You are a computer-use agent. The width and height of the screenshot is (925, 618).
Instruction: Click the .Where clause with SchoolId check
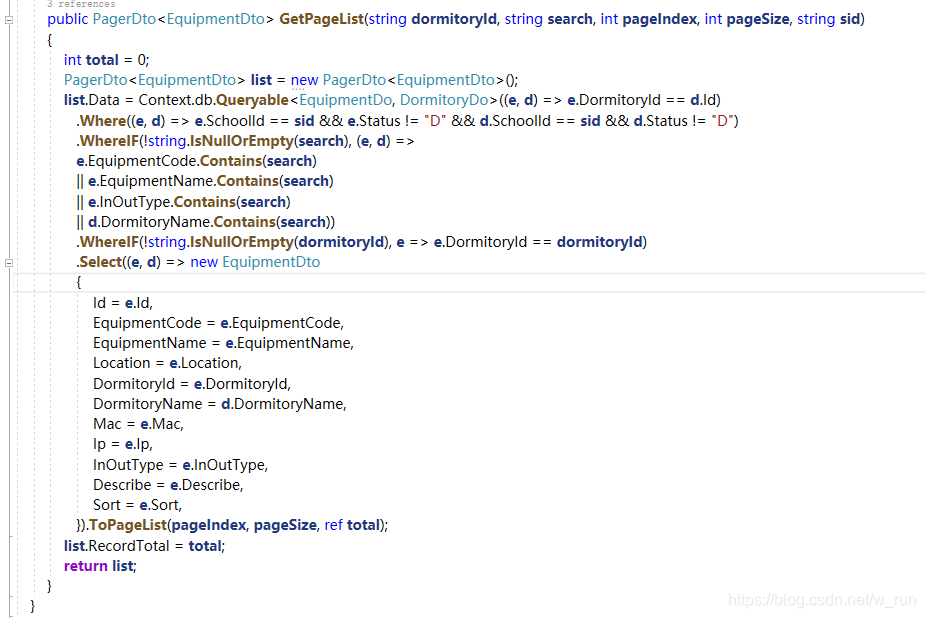407,121
